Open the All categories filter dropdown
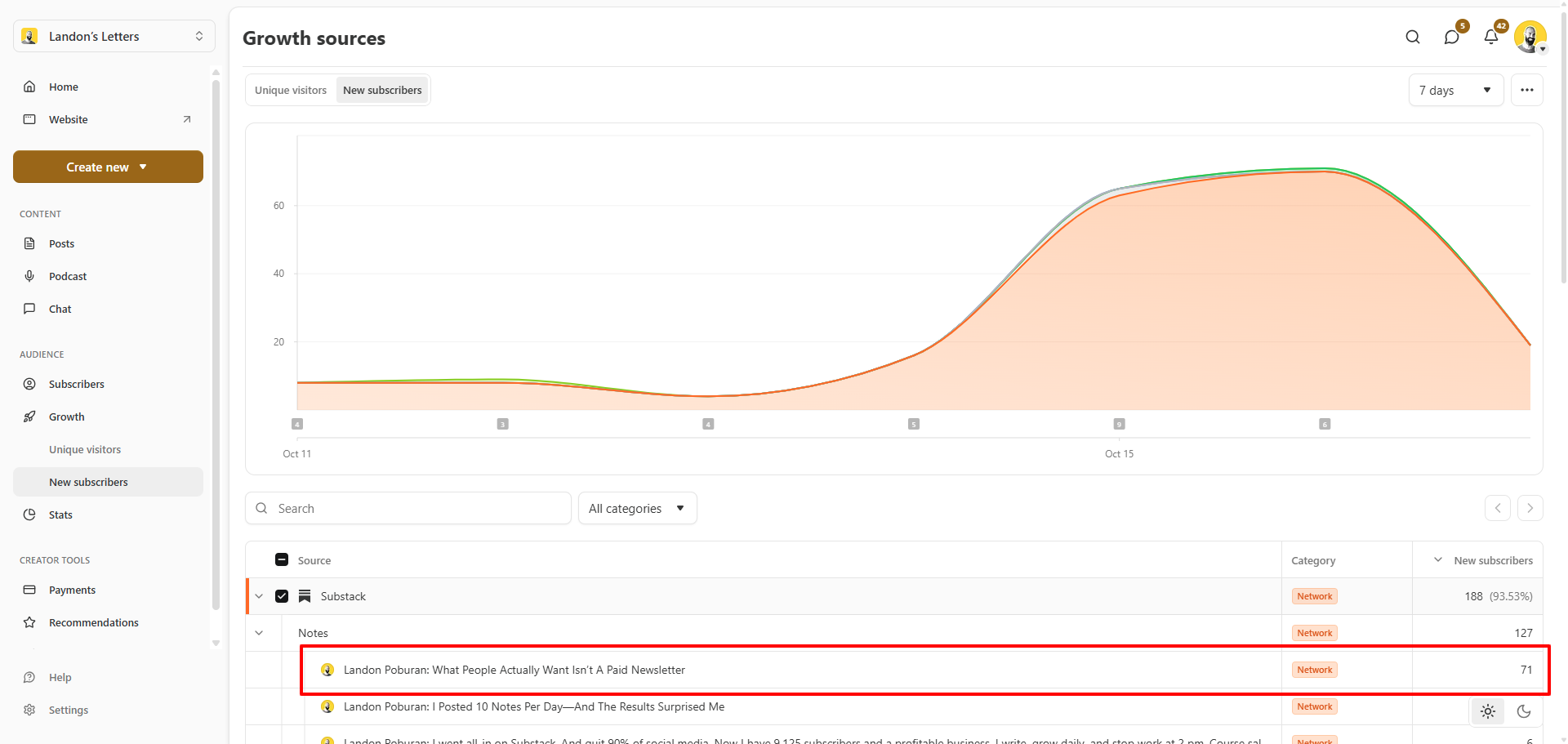Screen dimensions: 1568x744 click(x=637, y=508)
